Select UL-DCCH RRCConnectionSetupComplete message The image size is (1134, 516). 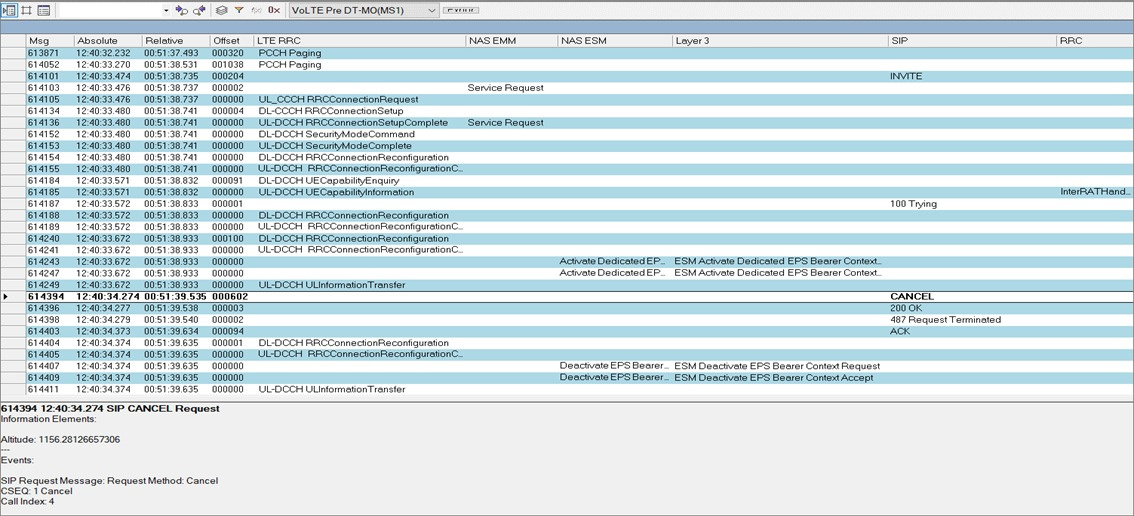[x=353, y=122]
